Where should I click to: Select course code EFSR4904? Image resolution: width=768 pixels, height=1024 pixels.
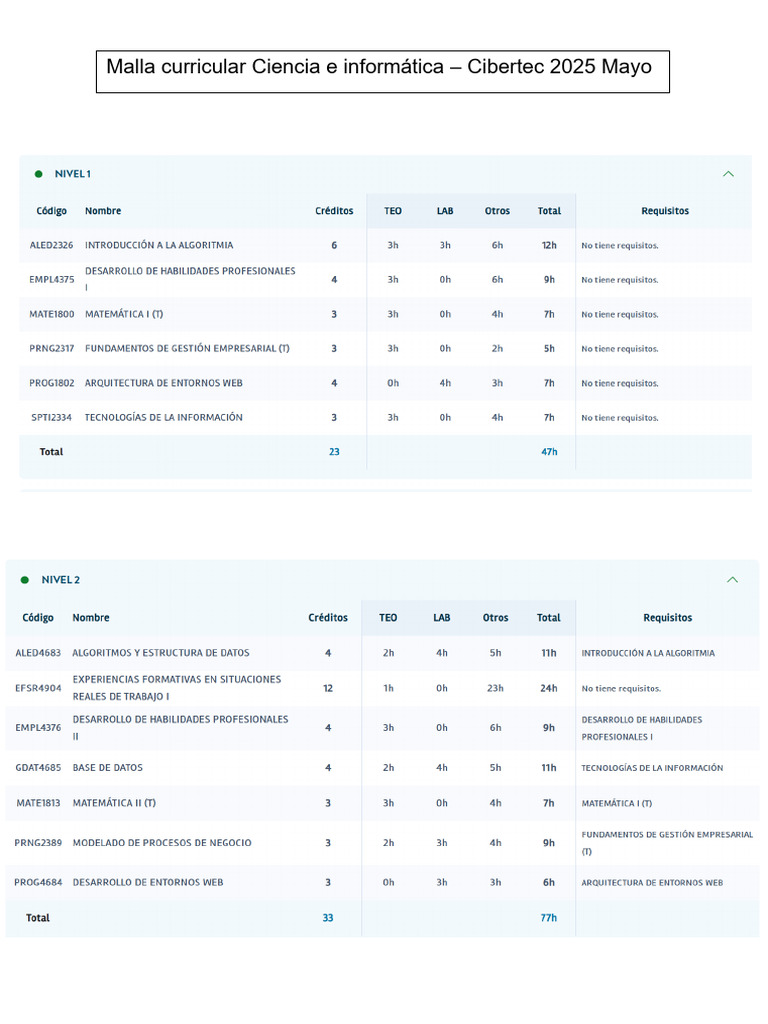(x=38, y=688)
